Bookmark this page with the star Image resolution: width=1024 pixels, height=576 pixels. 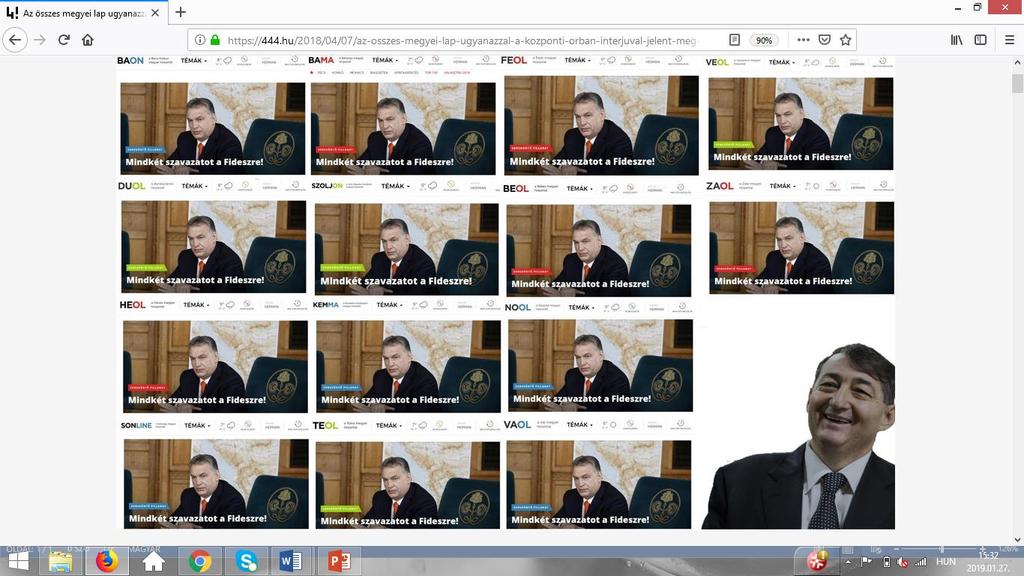click(x=846, y=40)
